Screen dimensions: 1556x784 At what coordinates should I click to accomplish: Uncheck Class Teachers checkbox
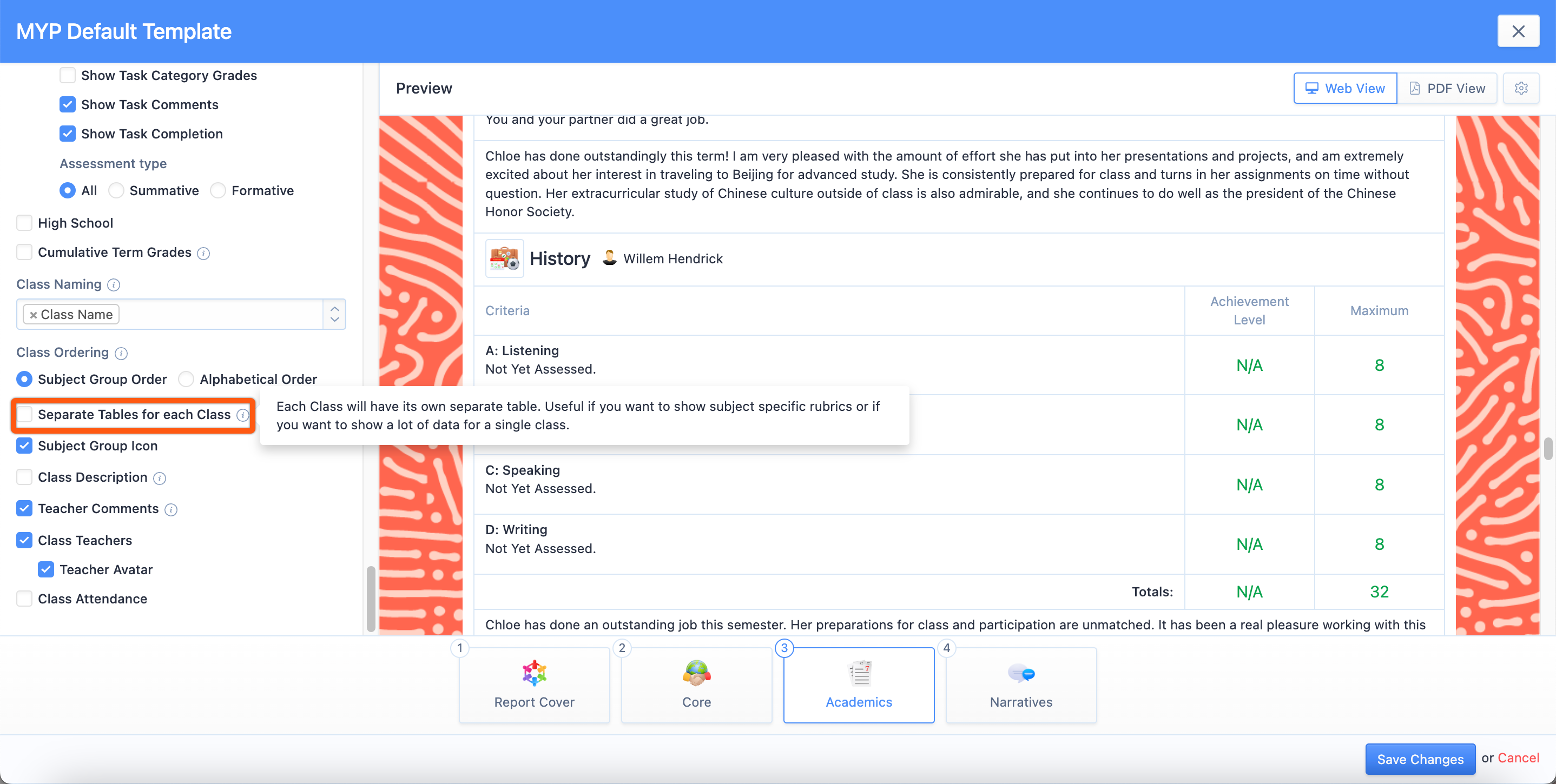pyautogui.click(x=24, y=540)
